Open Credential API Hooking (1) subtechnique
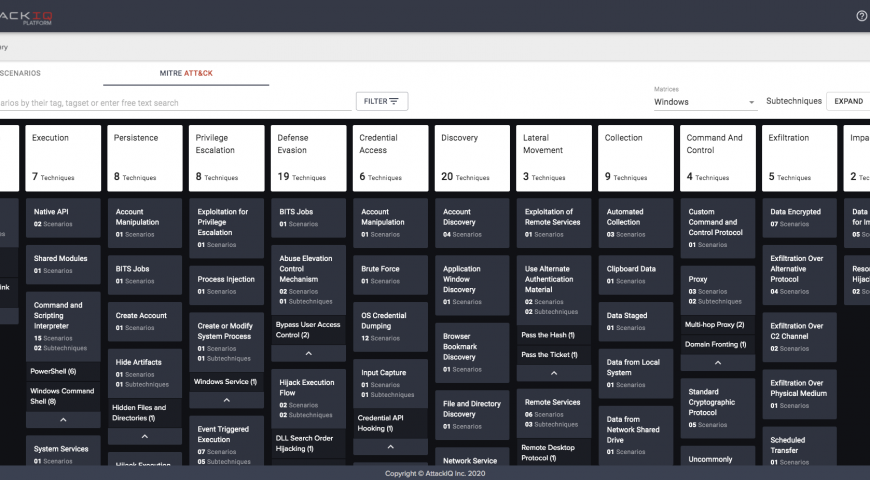The width and height of the screenshot is (870, 480). (391, 423)
